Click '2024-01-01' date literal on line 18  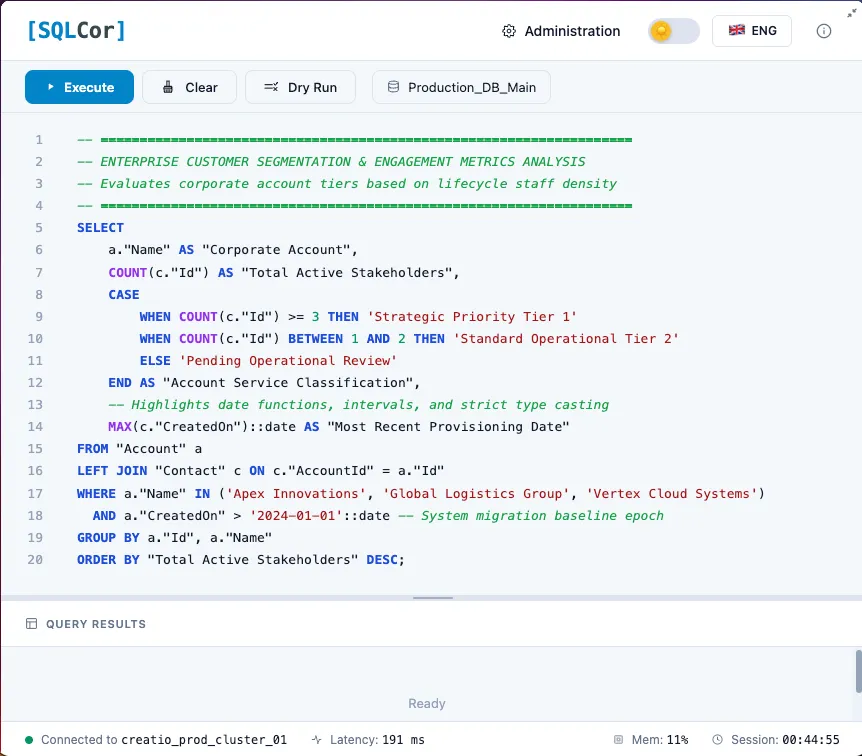[296, 516]
